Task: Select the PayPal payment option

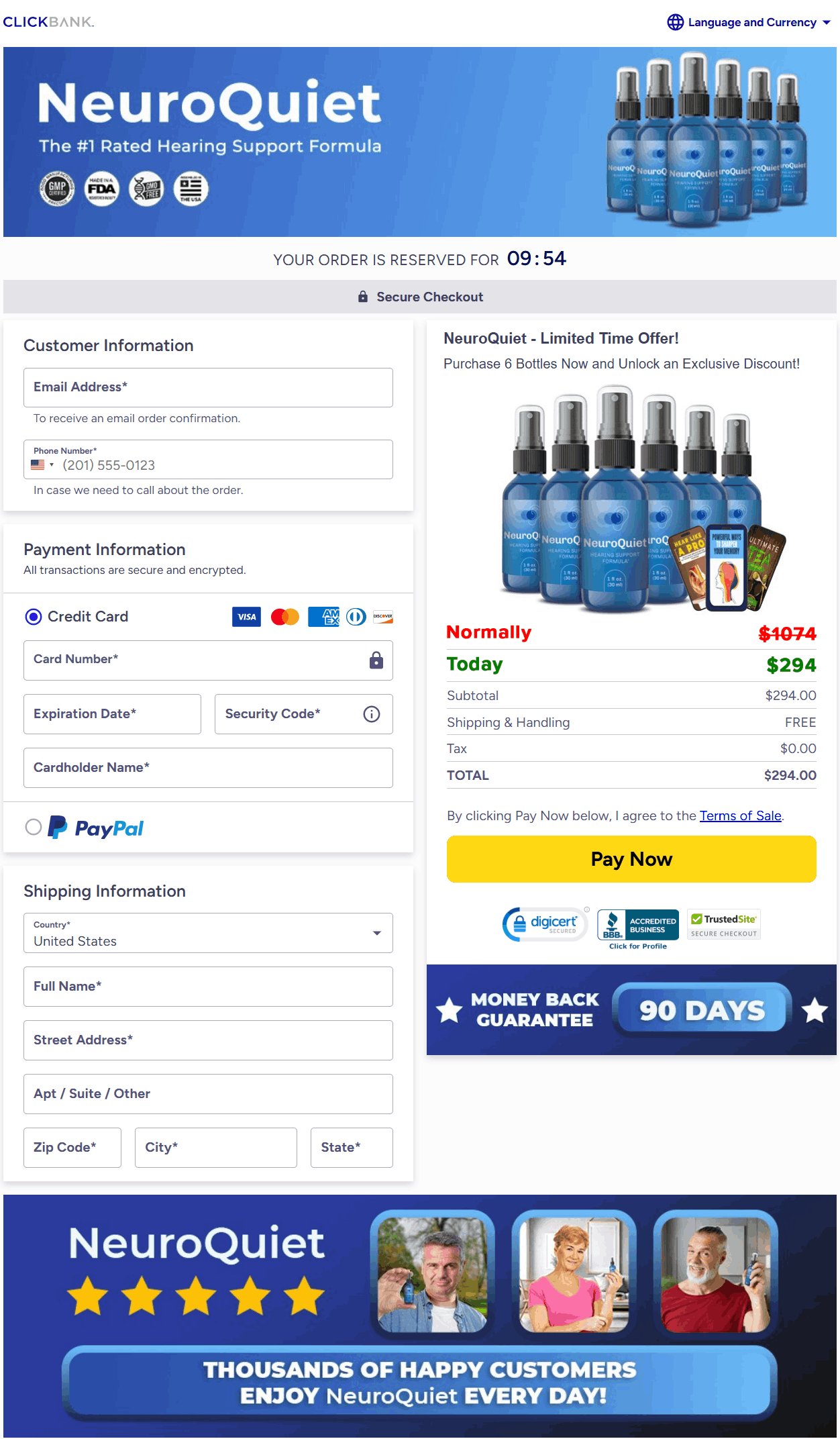Action: coord(34,827)
